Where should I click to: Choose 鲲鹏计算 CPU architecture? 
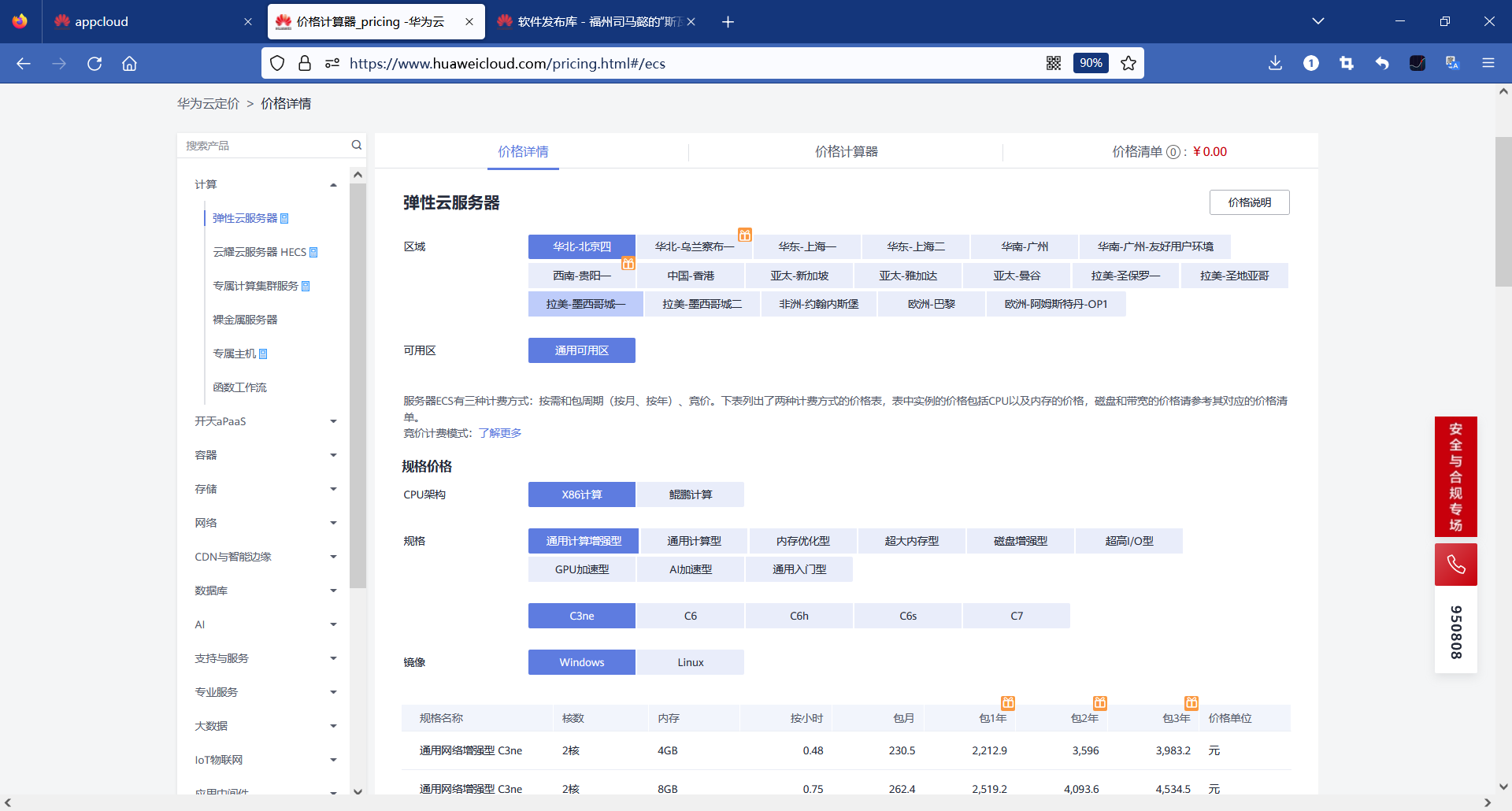pos(691,494)
